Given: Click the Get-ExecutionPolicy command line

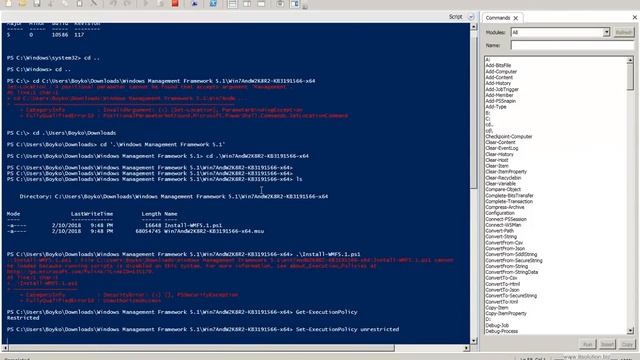Looking at the screenshot, I should (327, 312).
